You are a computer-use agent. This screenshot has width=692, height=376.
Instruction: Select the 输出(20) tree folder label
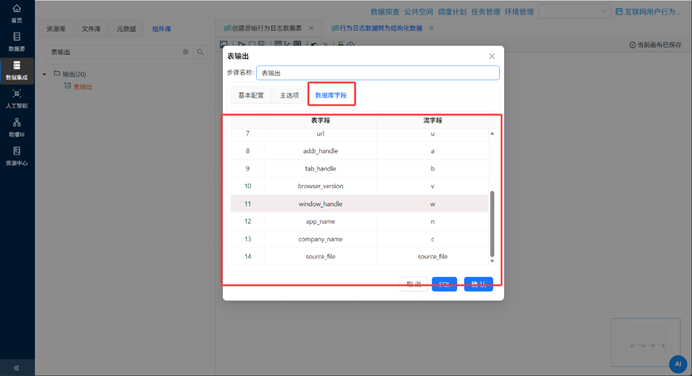coord(74,74)
